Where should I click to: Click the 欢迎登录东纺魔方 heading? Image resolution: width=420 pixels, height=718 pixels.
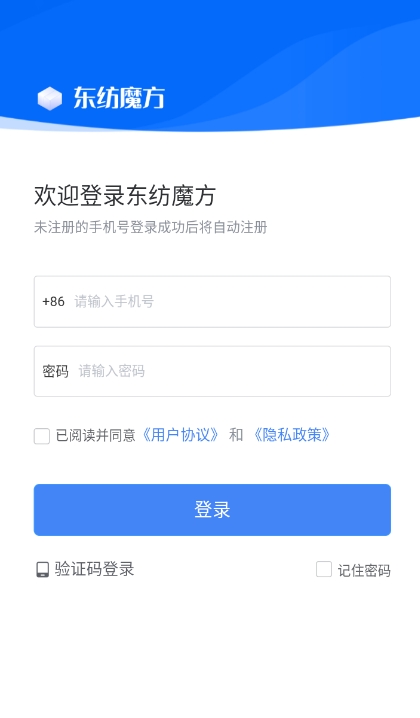tap(125, 196)
